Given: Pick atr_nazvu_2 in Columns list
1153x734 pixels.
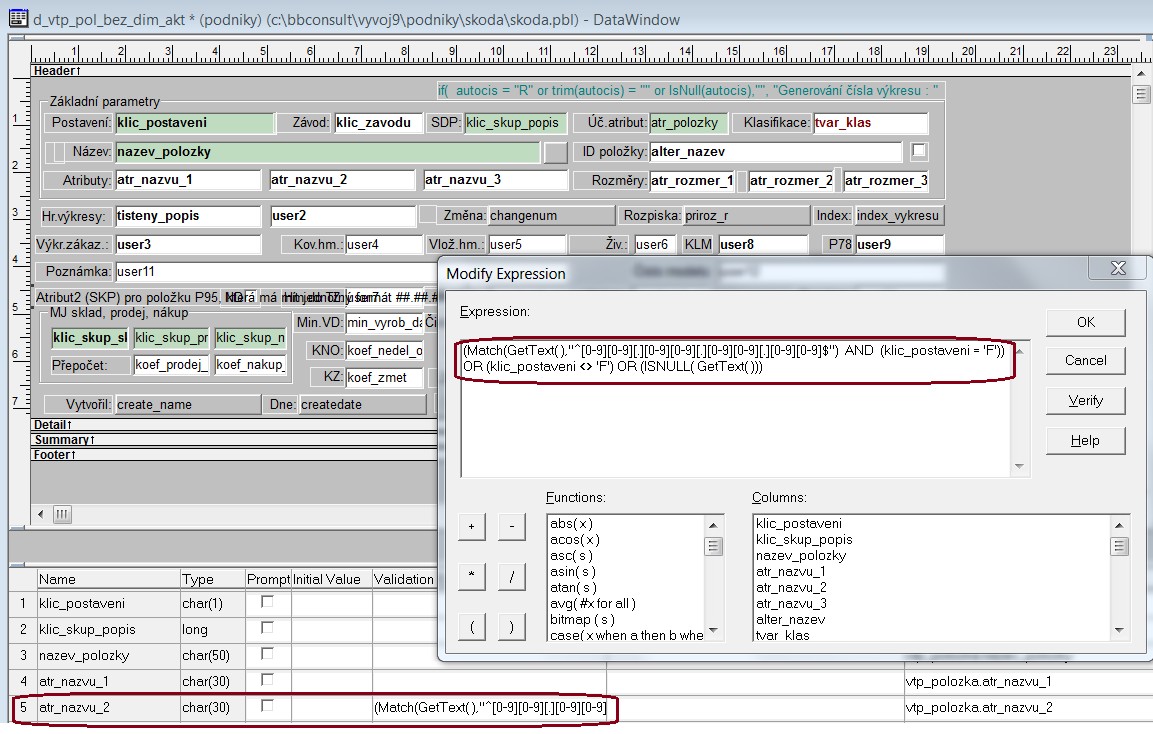Looking at the screenshot, I should pyautogui.click(x=791, y=588).
